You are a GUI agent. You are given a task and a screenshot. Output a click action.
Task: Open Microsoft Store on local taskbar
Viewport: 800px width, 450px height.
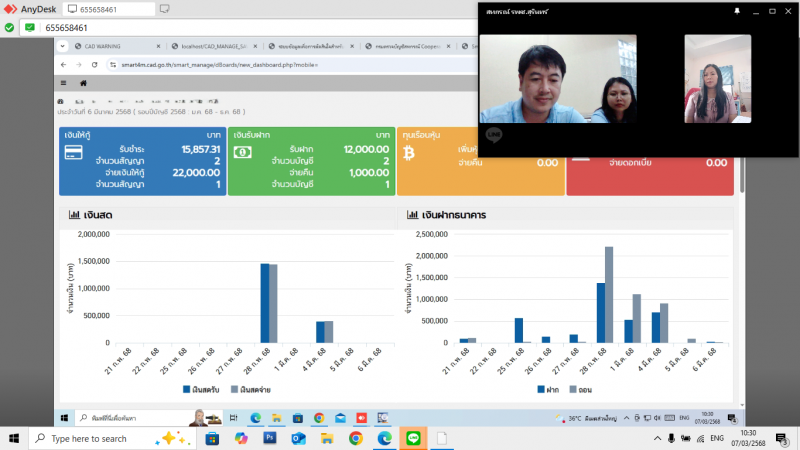click(x=212, y=439)
